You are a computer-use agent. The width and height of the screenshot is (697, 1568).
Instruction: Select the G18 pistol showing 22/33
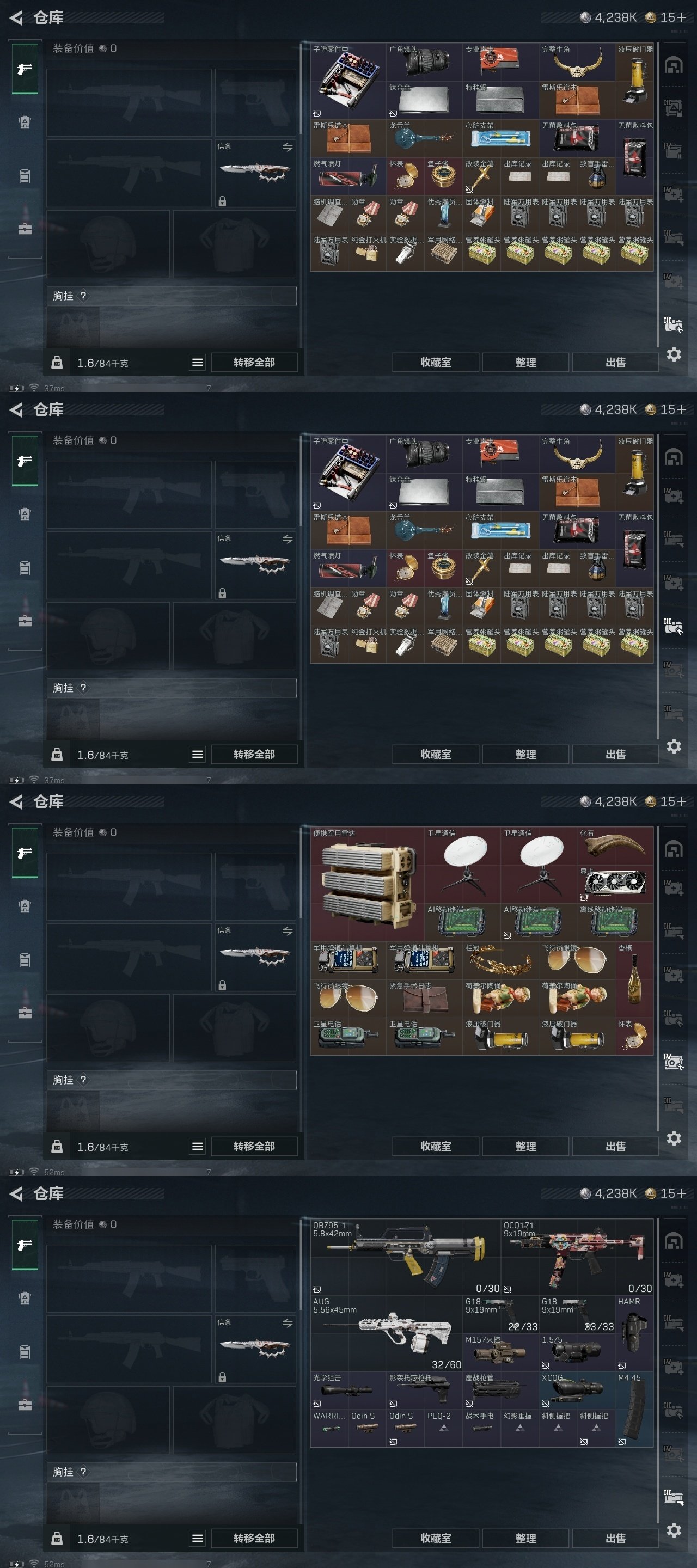[x=501, y=1314]
